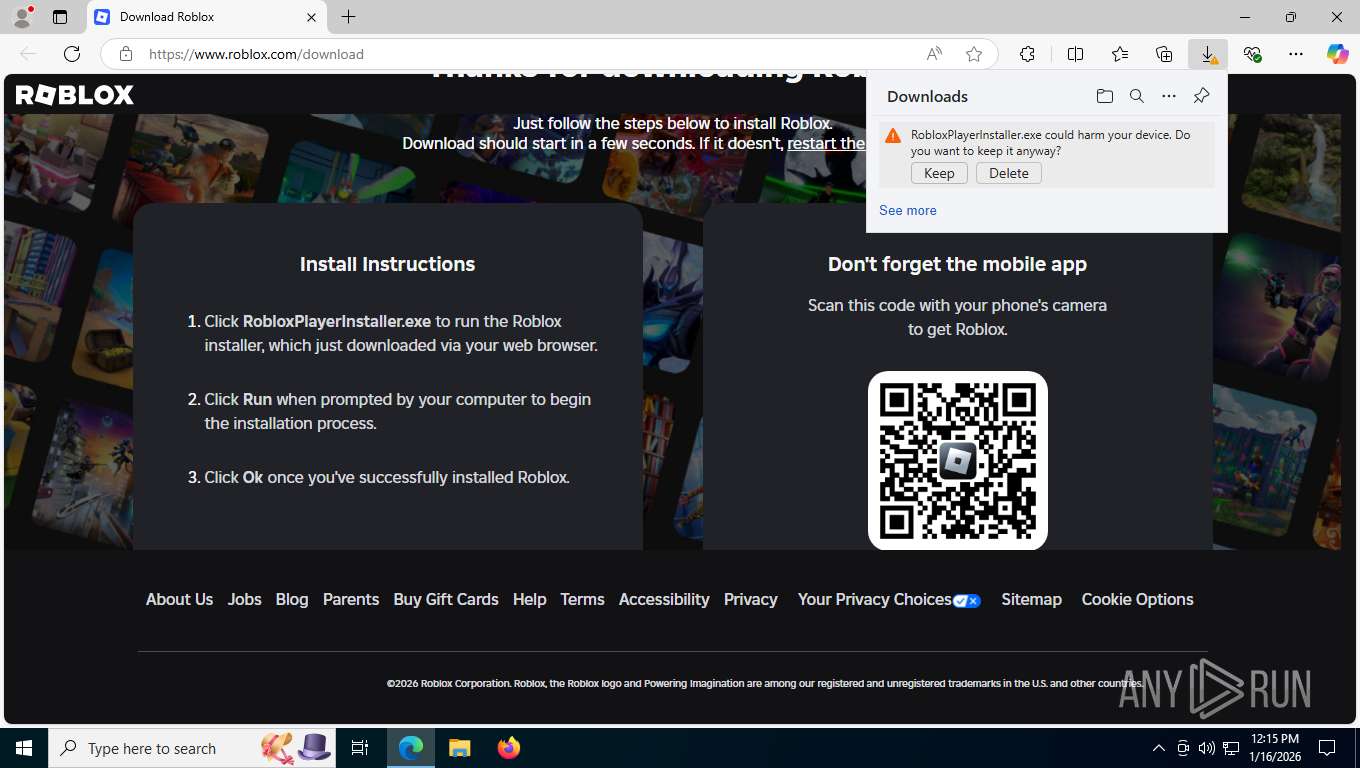This screenshot has height=768, width=1360.
Task: Open Your Privacy Choices link
Action: (x=888, y=599)
